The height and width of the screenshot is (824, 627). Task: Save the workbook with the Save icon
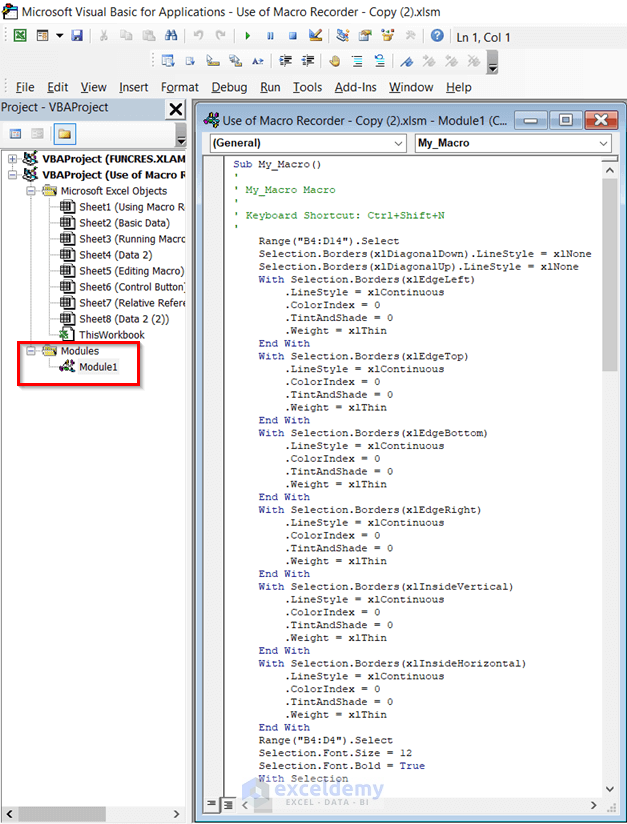click(77, 36)
